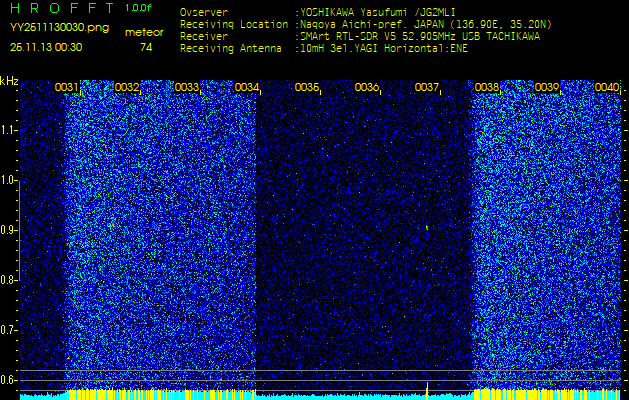629x400 pixels.
Task: Click the 0.7 kHz frequency label
Action: pos(7,330)
